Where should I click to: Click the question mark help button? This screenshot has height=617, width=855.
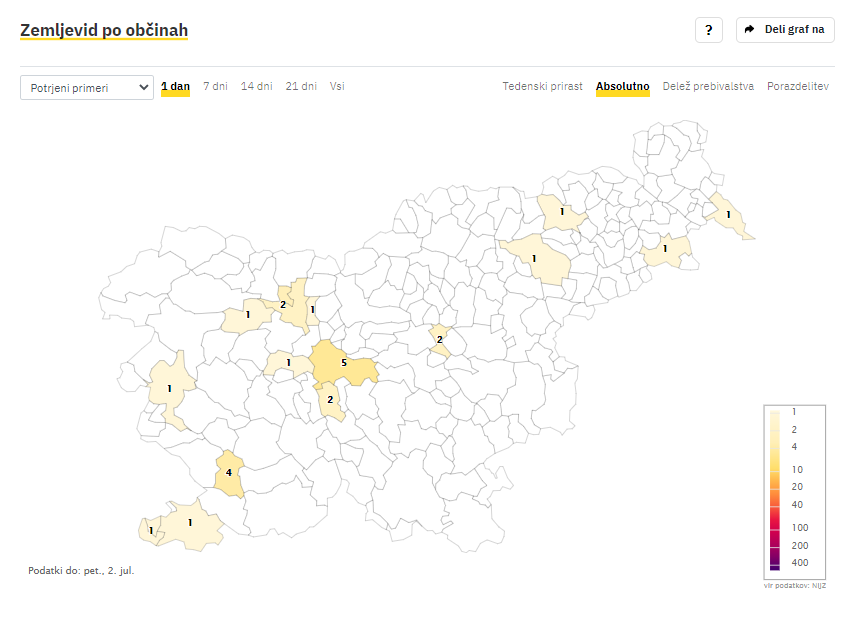(708, 30)
